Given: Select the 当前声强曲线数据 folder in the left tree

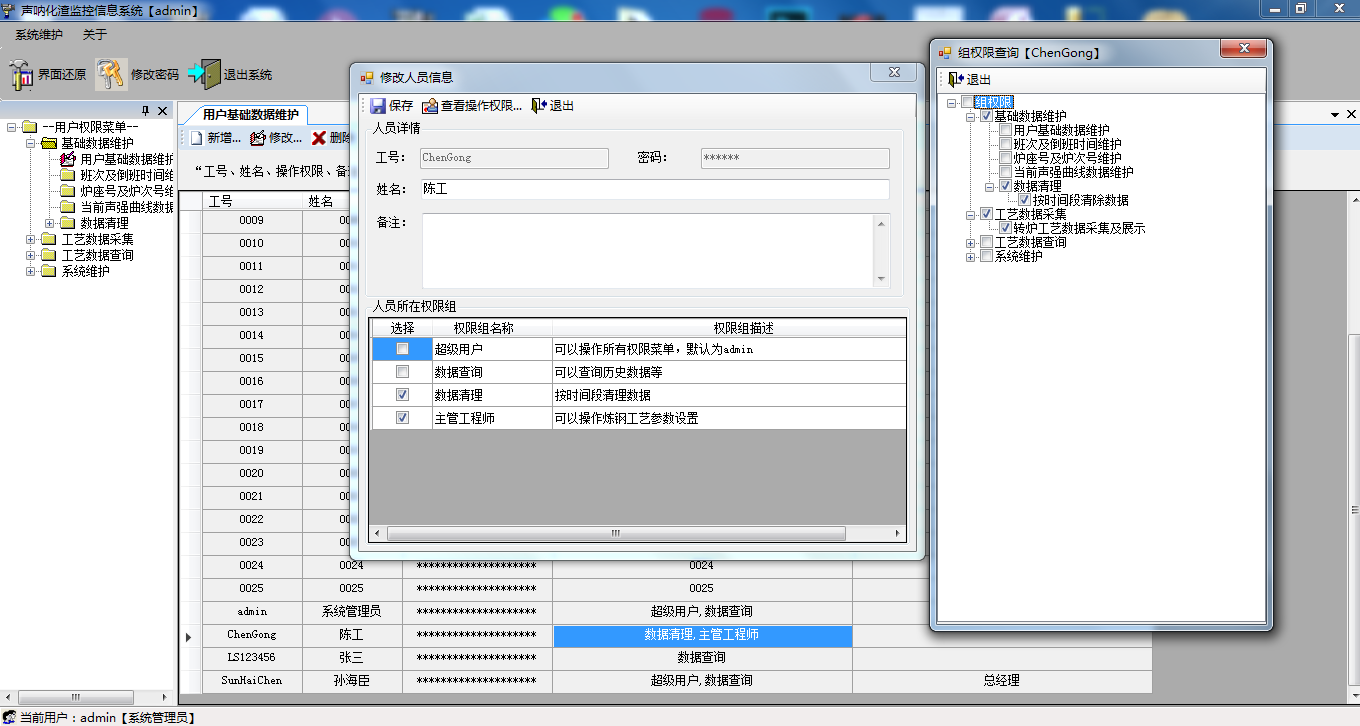Looking at the screenshot, I should 126,207.
